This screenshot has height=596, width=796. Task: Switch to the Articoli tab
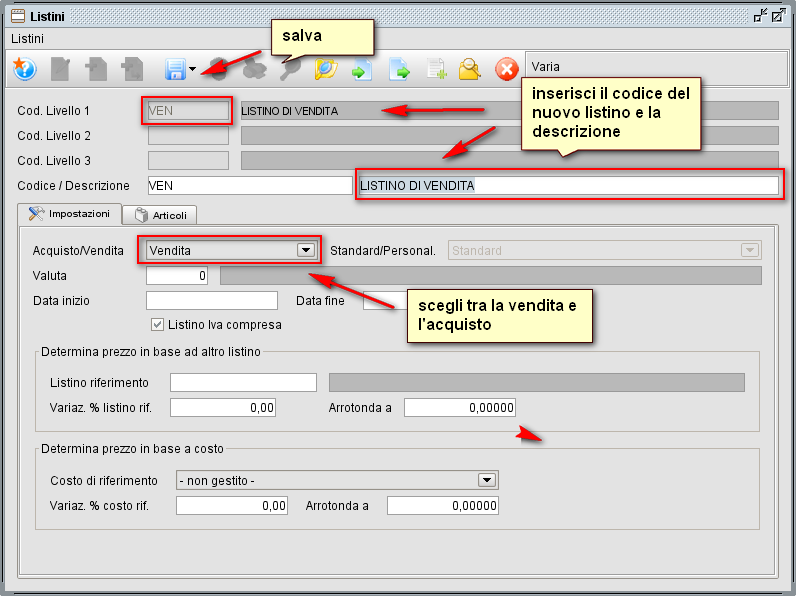160,215
